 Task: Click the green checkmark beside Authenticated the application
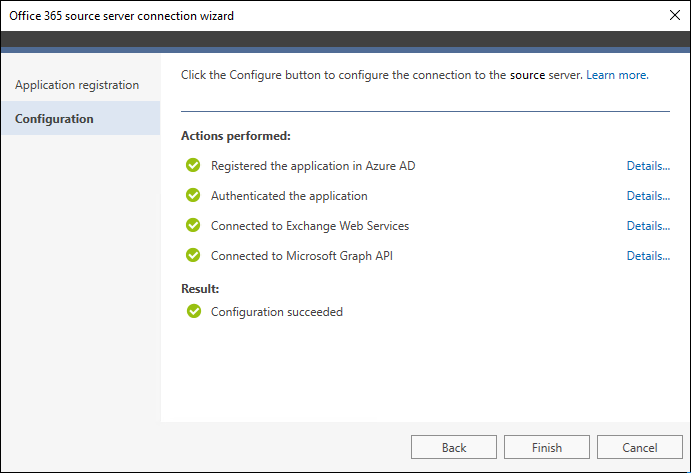click(x=193, y=195)
